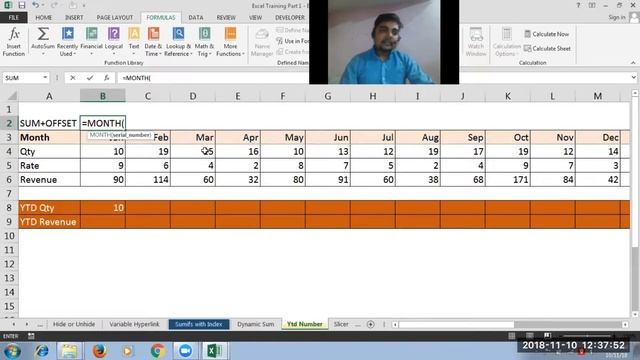The image size is (640, 360).
Task: Expand the formula bar
Action: pyautogui.click(x=633, y=78)
